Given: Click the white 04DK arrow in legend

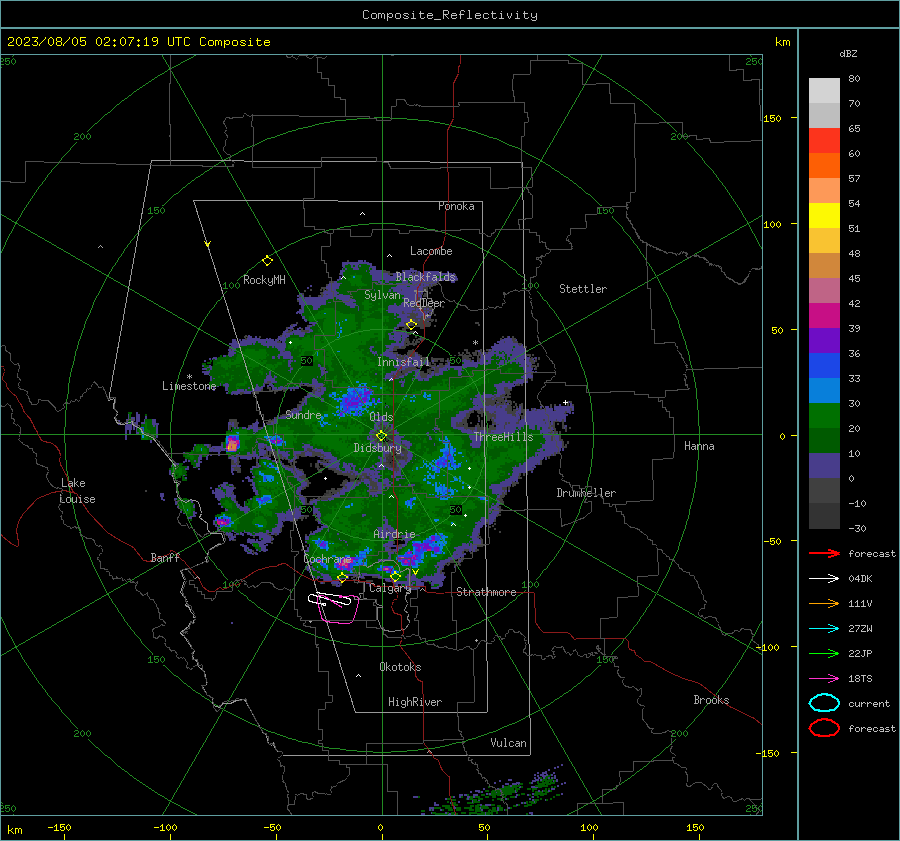Looking at the screenshot, I should click(x=824, y=578).
